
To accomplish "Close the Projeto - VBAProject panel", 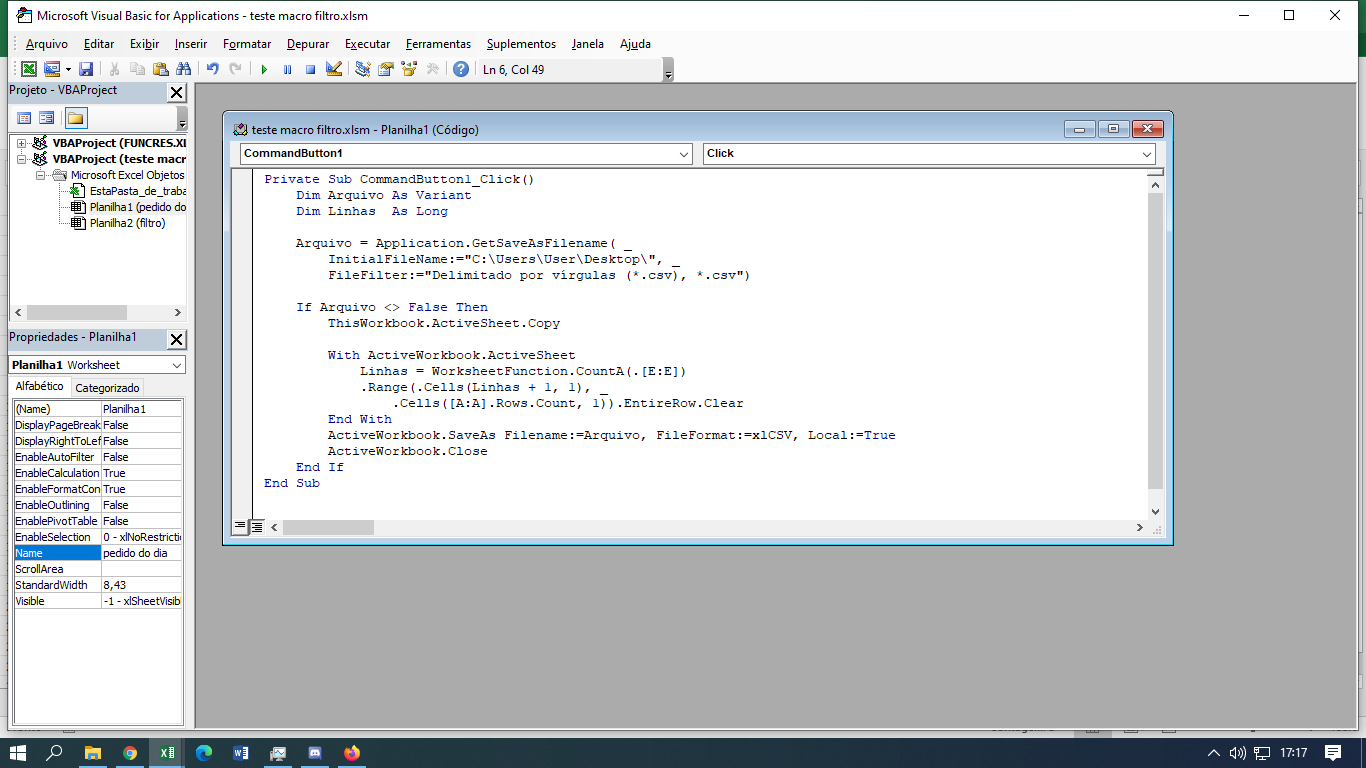I will (x=176, y=92).
